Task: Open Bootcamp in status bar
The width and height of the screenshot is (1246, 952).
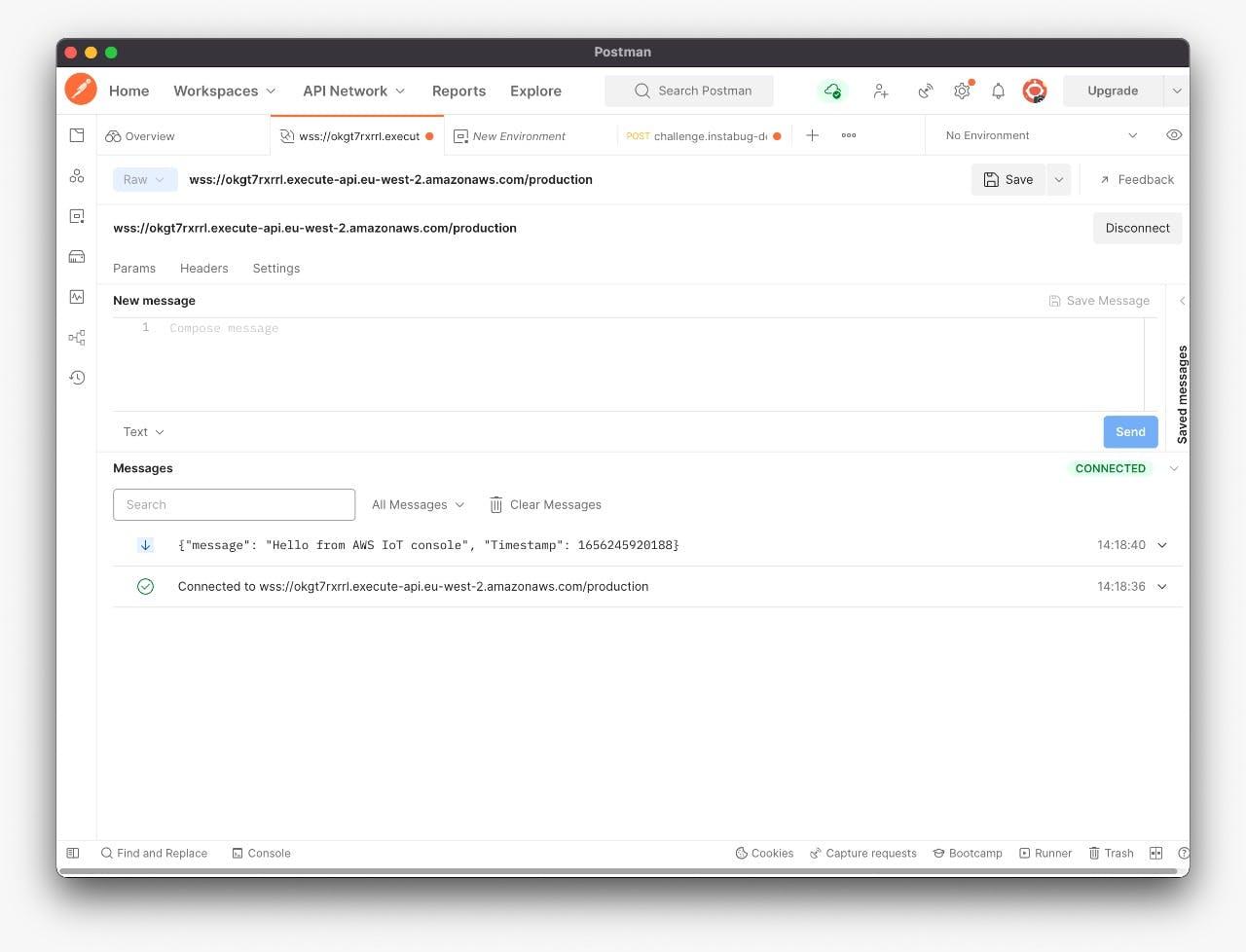Action: [968, 853]
